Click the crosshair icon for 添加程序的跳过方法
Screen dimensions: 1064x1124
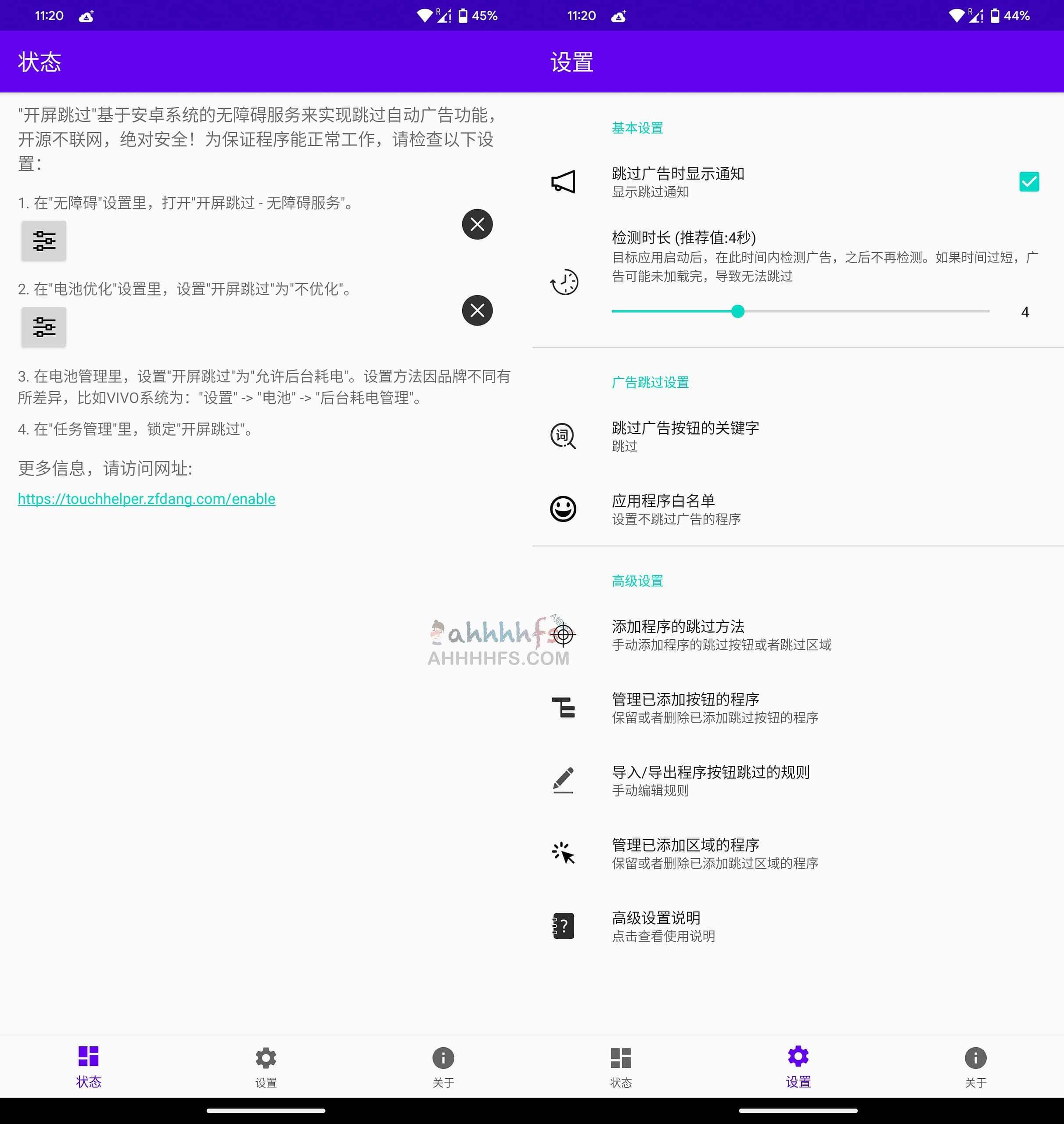coord(563,635)
